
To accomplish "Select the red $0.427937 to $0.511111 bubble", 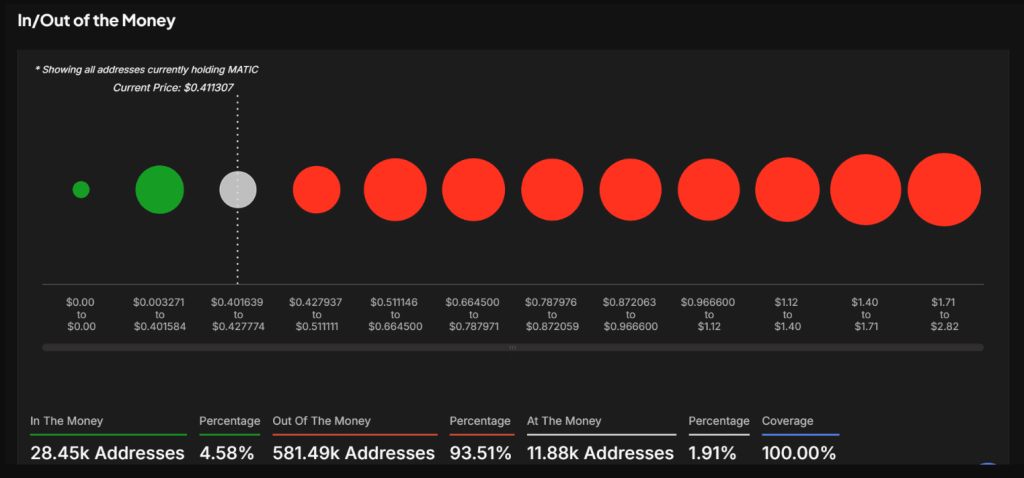I will coord(317,189).
